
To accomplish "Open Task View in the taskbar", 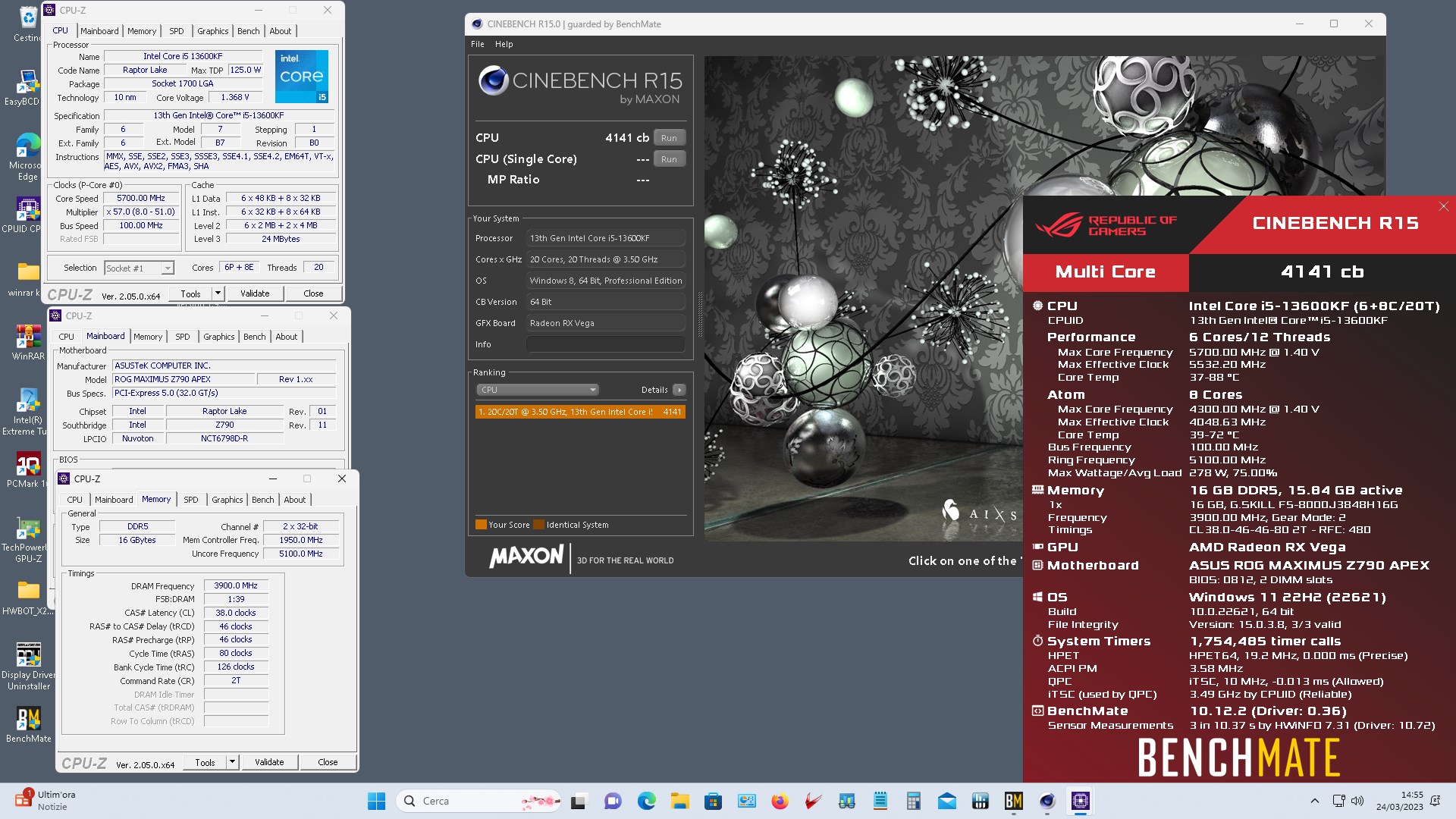I will pyautogui.click(x=579, y=801).
